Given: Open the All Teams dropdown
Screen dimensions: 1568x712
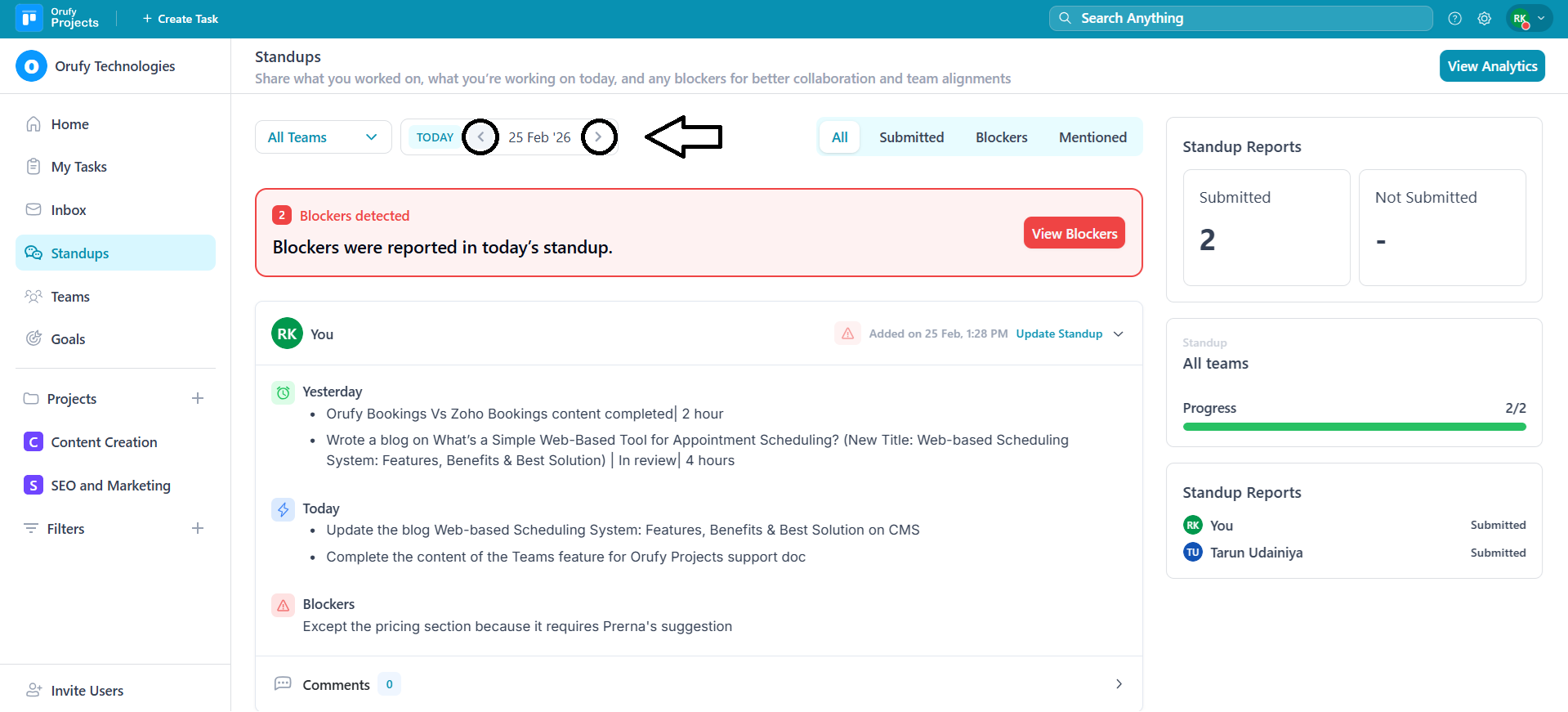Looking at the screenshot, I should click(323, 137).
